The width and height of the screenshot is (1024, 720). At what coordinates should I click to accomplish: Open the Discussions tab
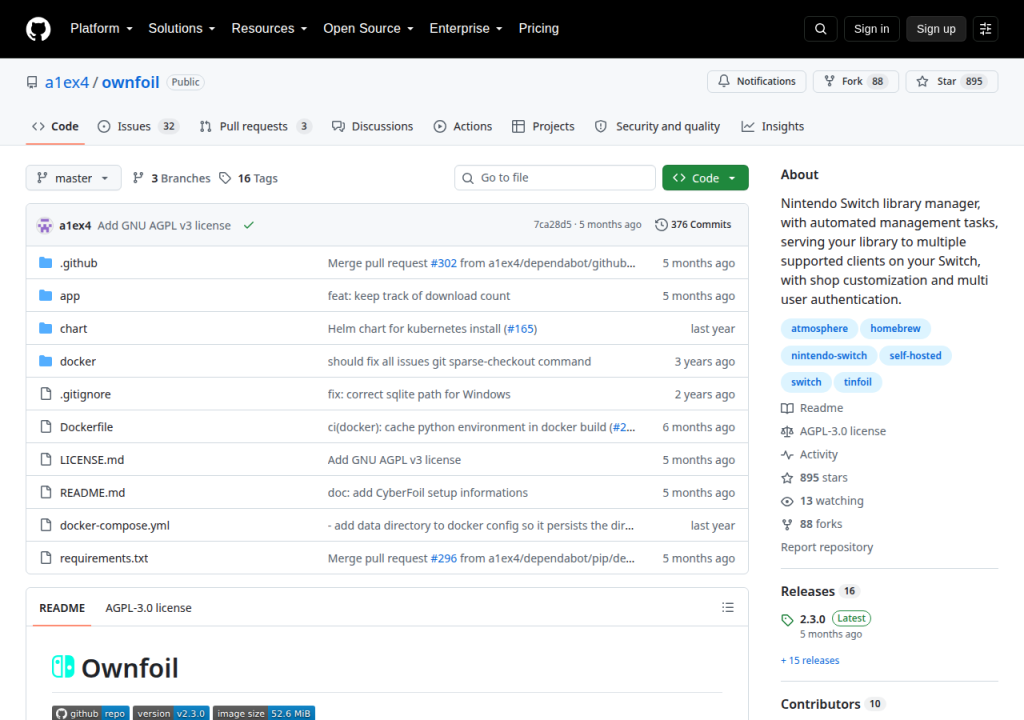(x=372, y=127)
